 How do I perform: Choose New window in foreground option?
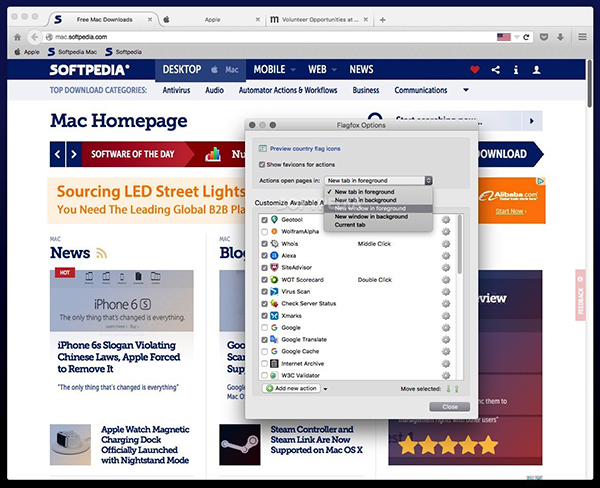[x=378, y=209]
